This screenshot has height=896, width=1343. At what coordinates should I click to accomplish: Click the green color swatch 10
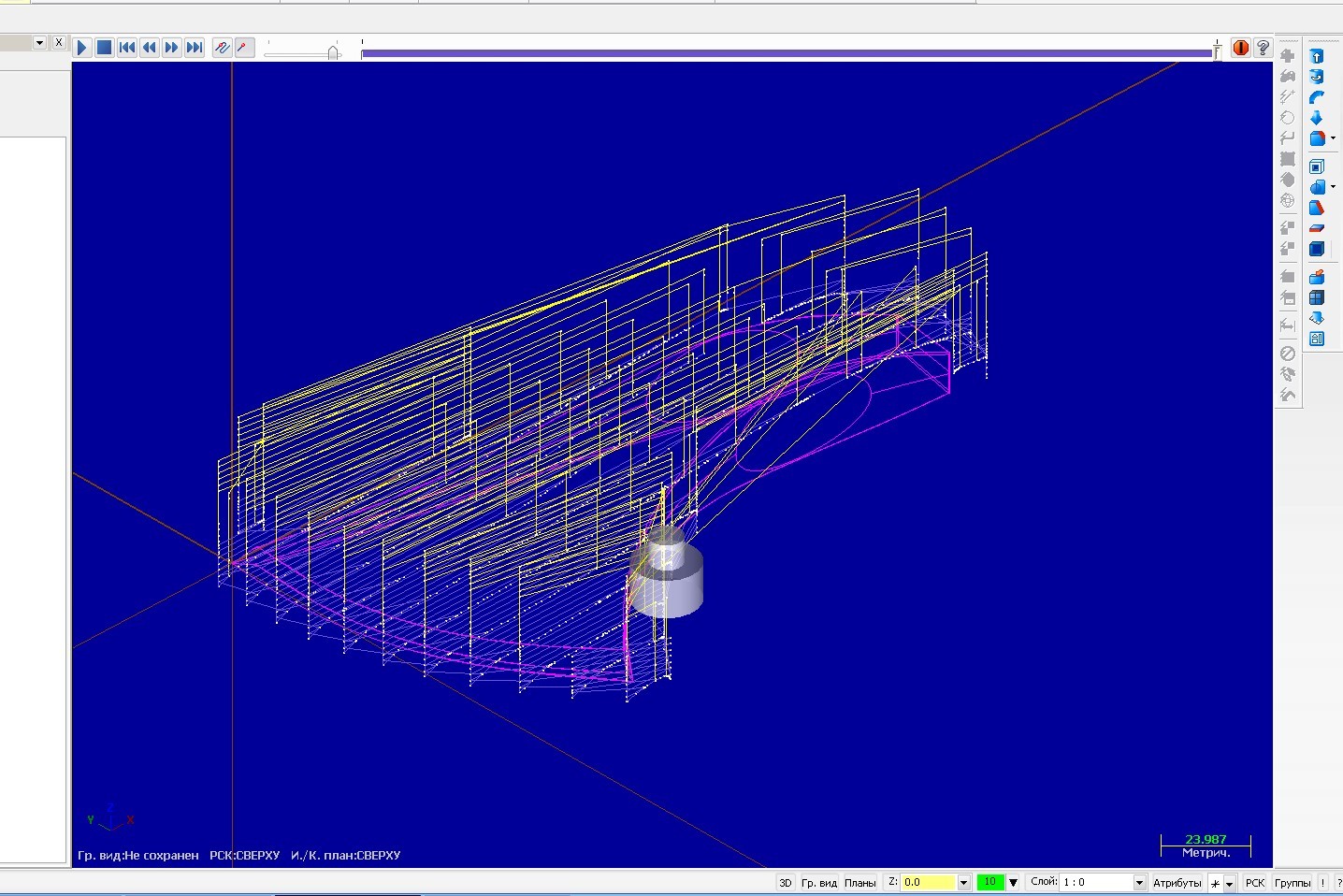989,882
